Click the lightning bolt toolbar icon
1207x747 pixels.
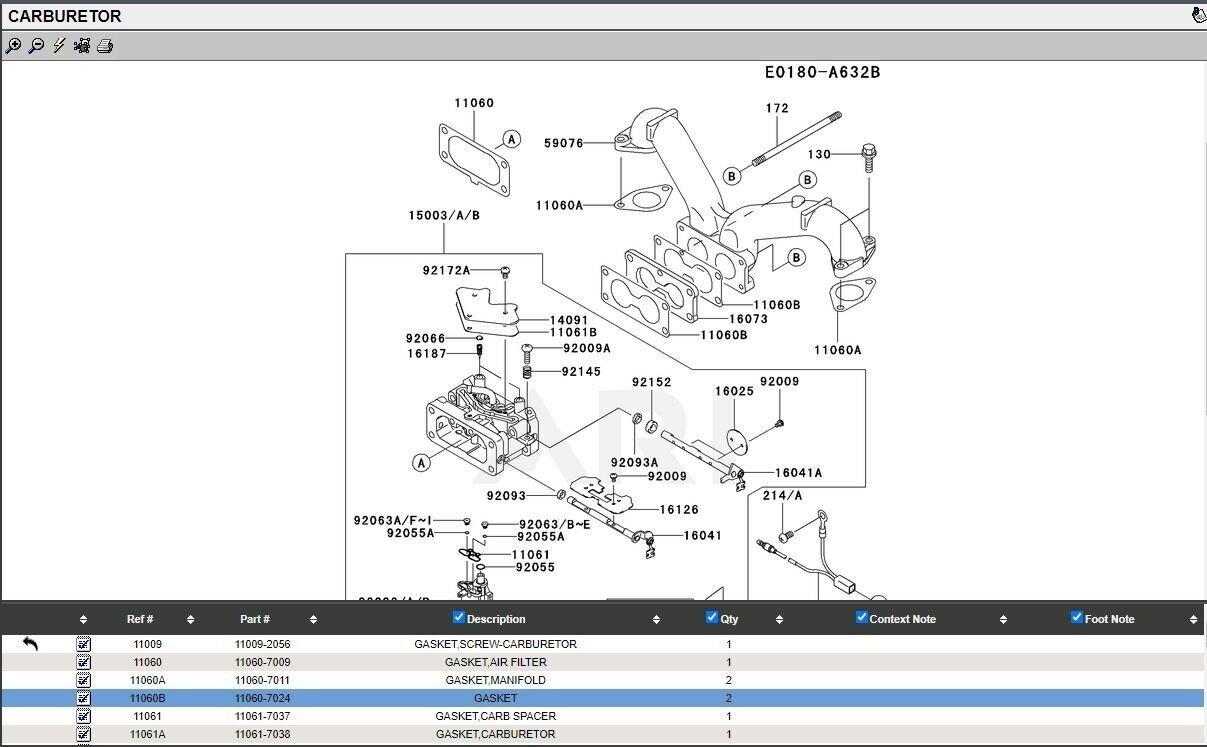tap(59, 46)
